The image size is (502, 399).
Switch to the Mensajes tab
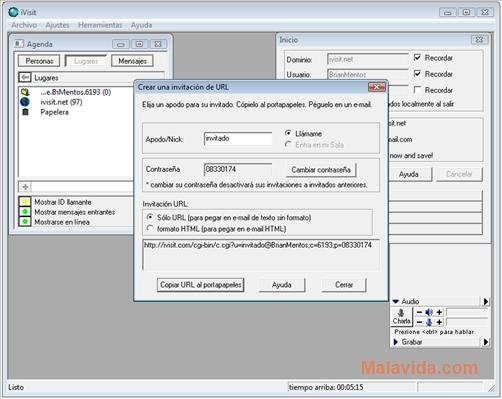(132, 61)
